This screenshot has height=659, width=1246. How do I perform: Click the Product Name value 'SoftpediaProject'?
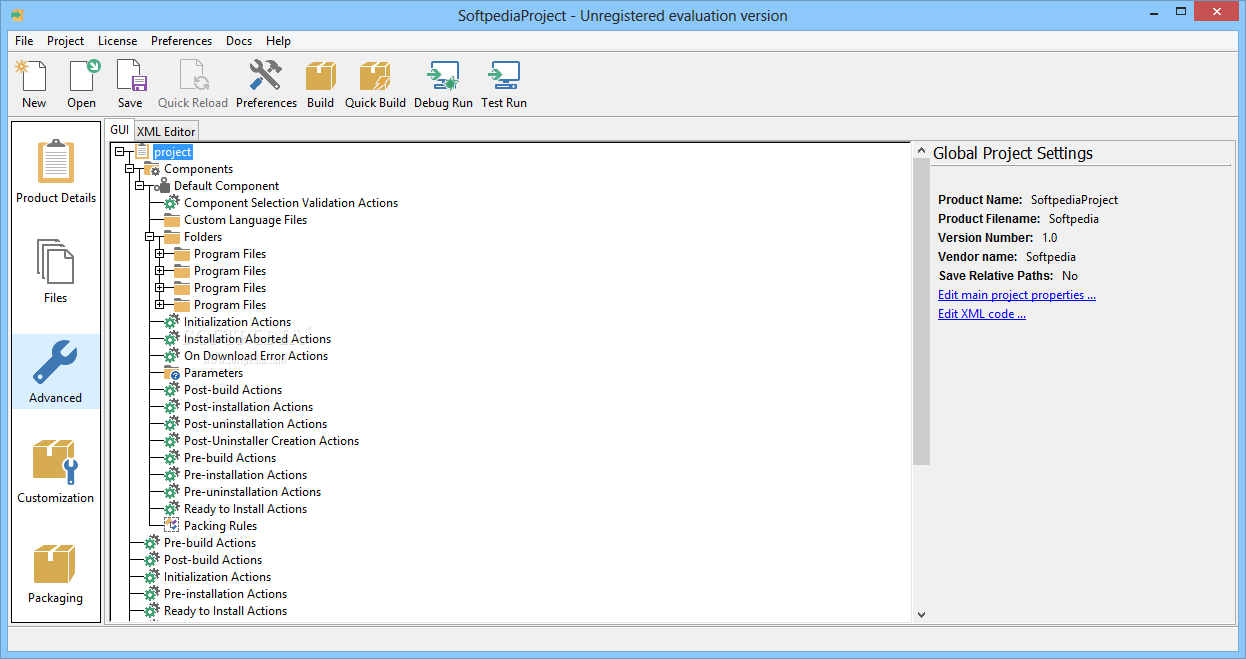pos(1074,200)
